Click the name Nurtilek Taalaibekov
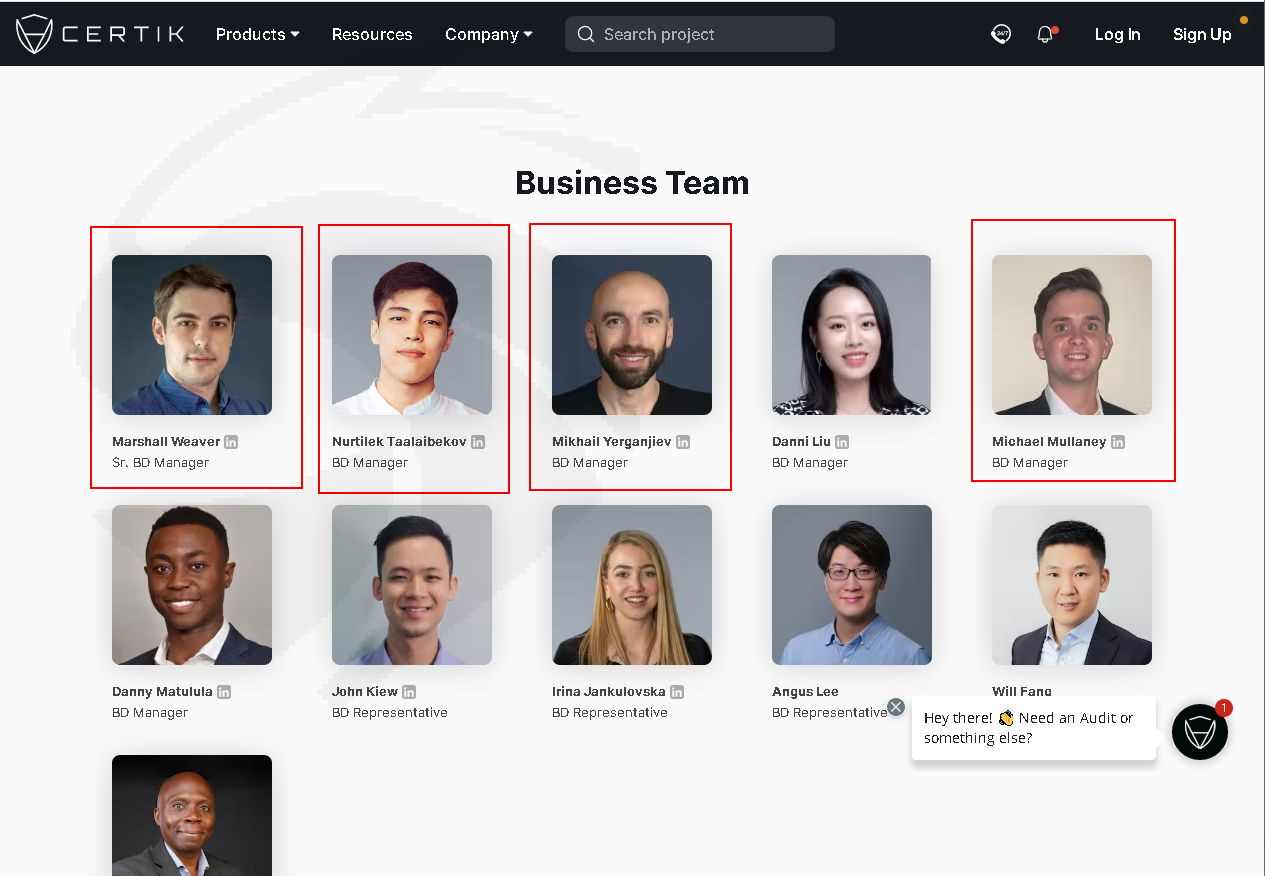1265x876 pixels. 399,441
